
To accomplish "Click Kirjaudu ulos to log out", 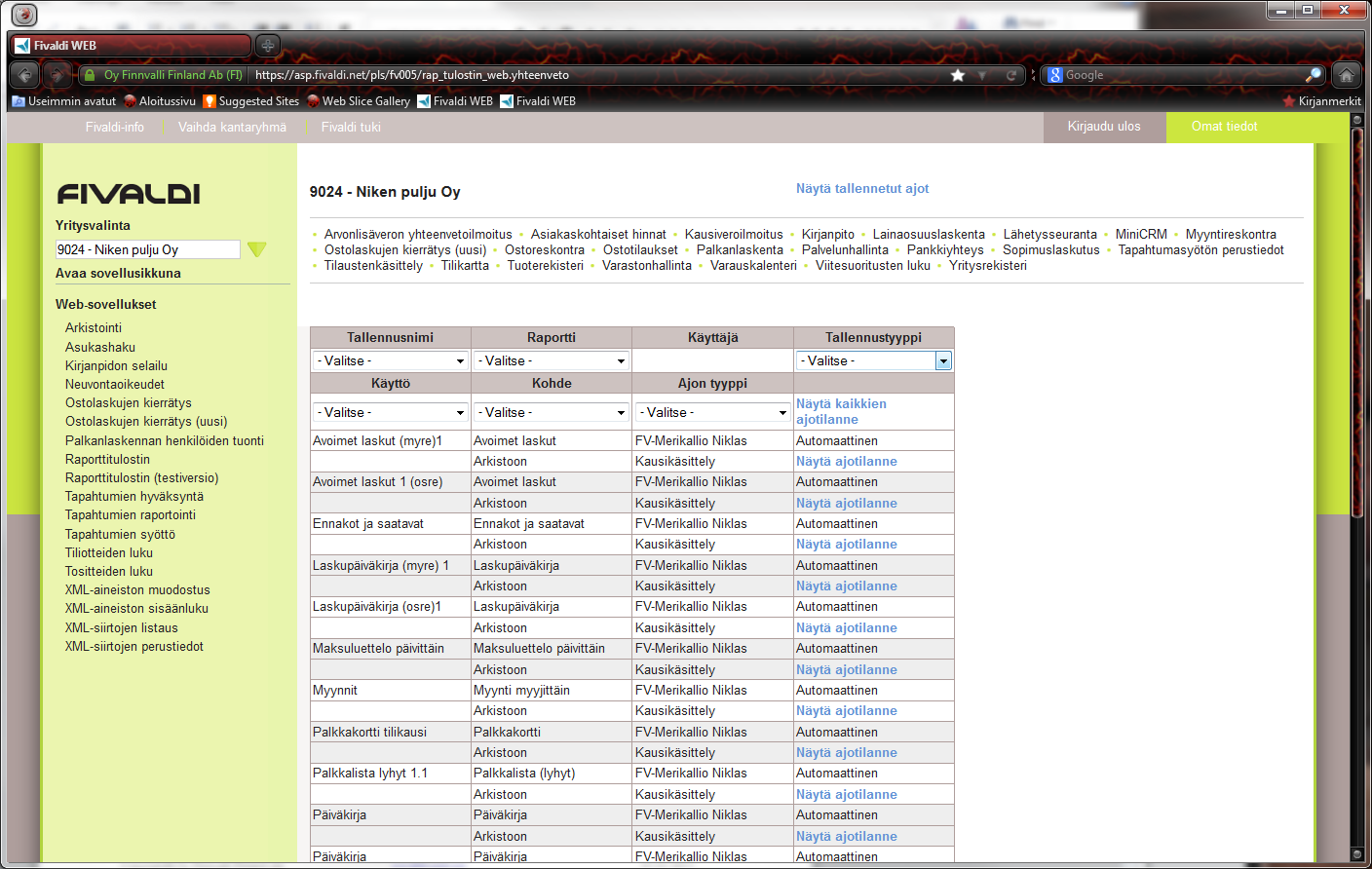I will pyautogui.click(x=1104, y=127).
